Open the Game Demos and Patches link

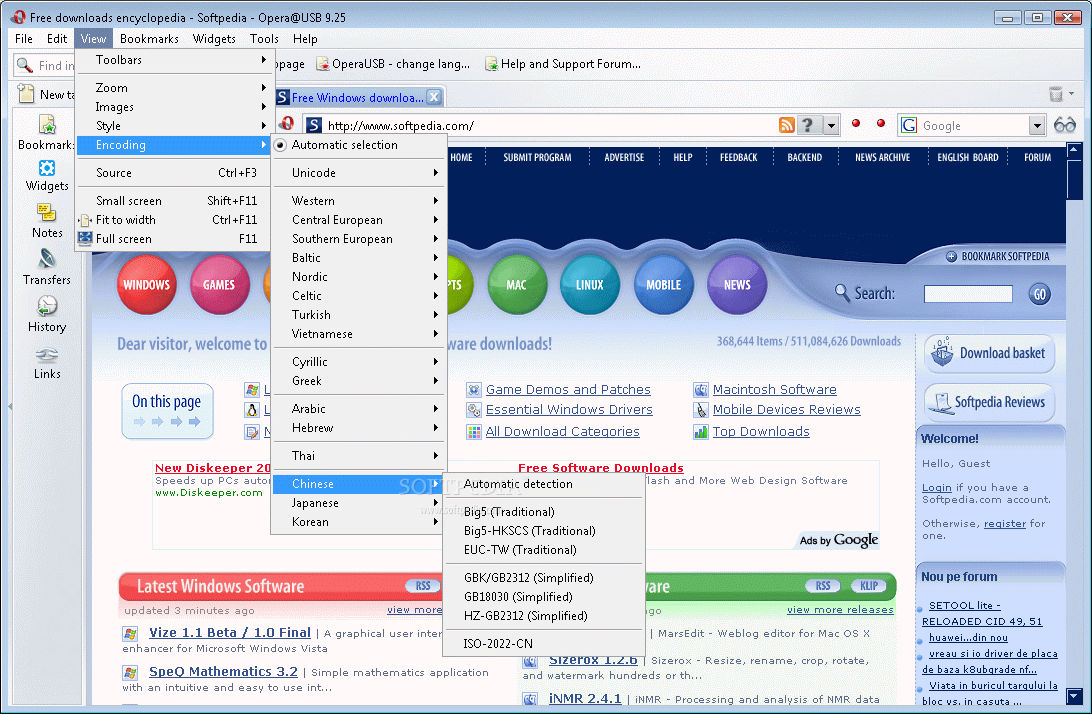568,389
